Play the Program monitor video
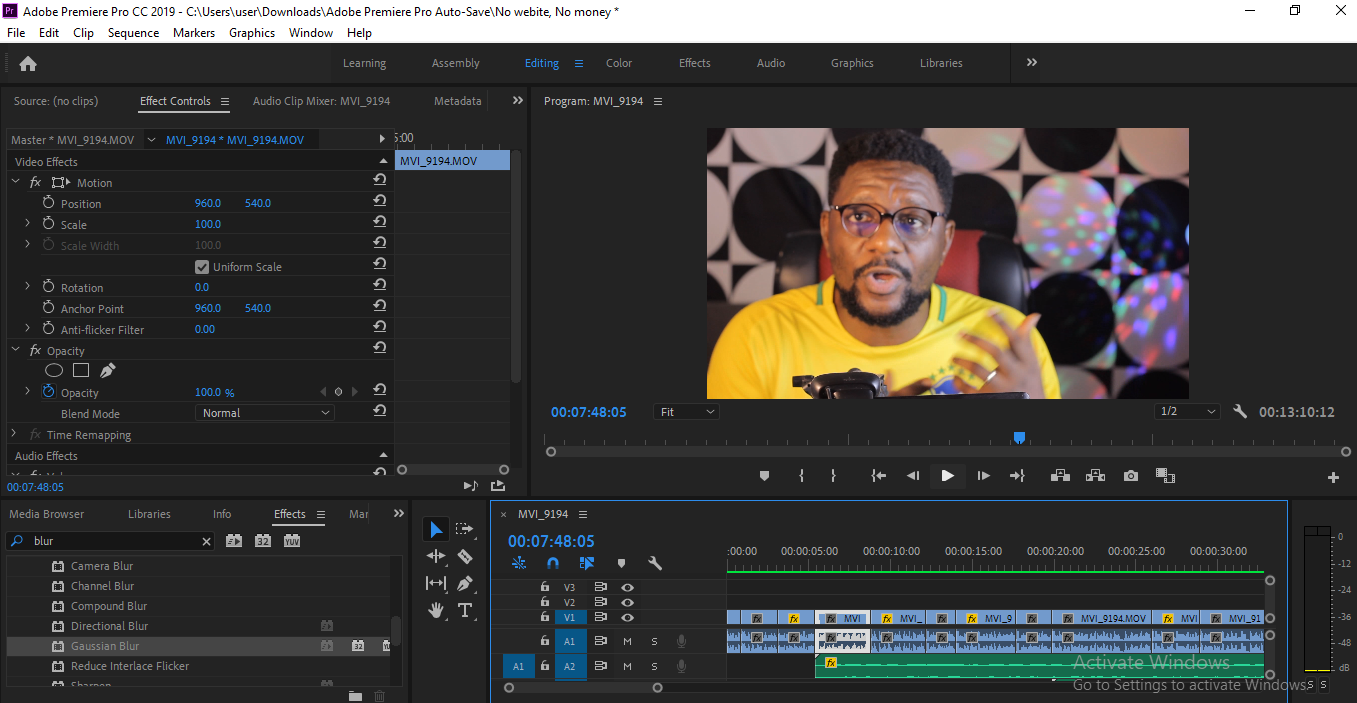This screenshot has height=703, width=1357. 947,476
